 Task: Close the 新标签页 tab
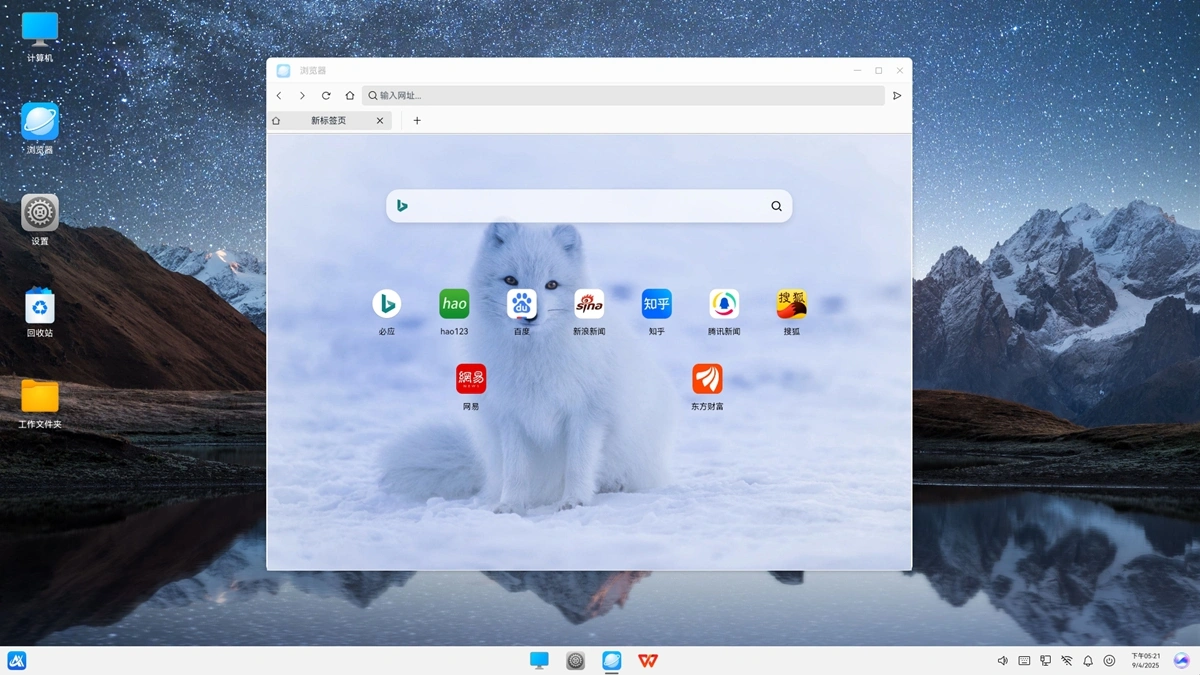pyautogui.click(x=380, y=121)
